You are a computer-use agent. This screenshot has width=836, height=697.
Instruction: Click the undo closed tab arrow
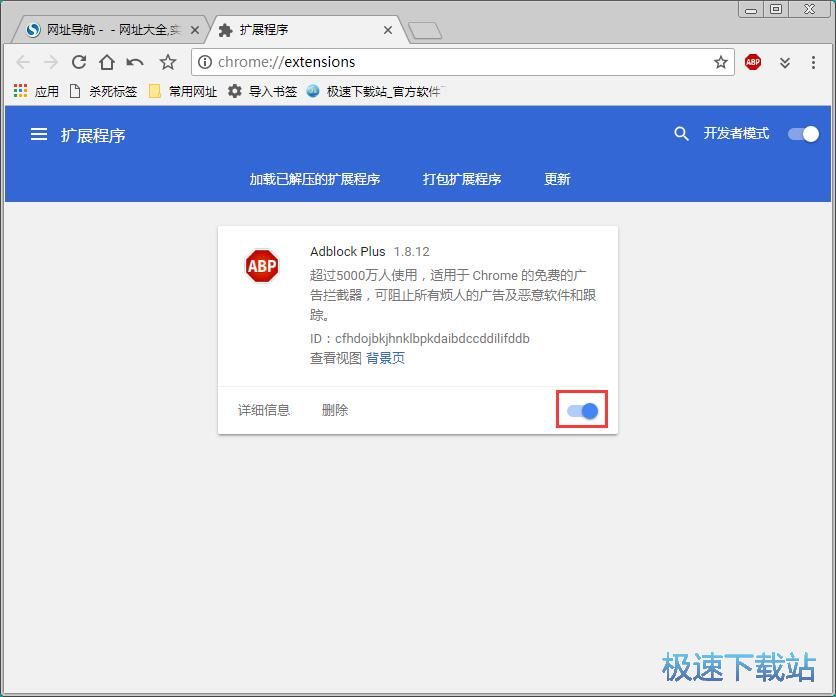click(135, 62)
